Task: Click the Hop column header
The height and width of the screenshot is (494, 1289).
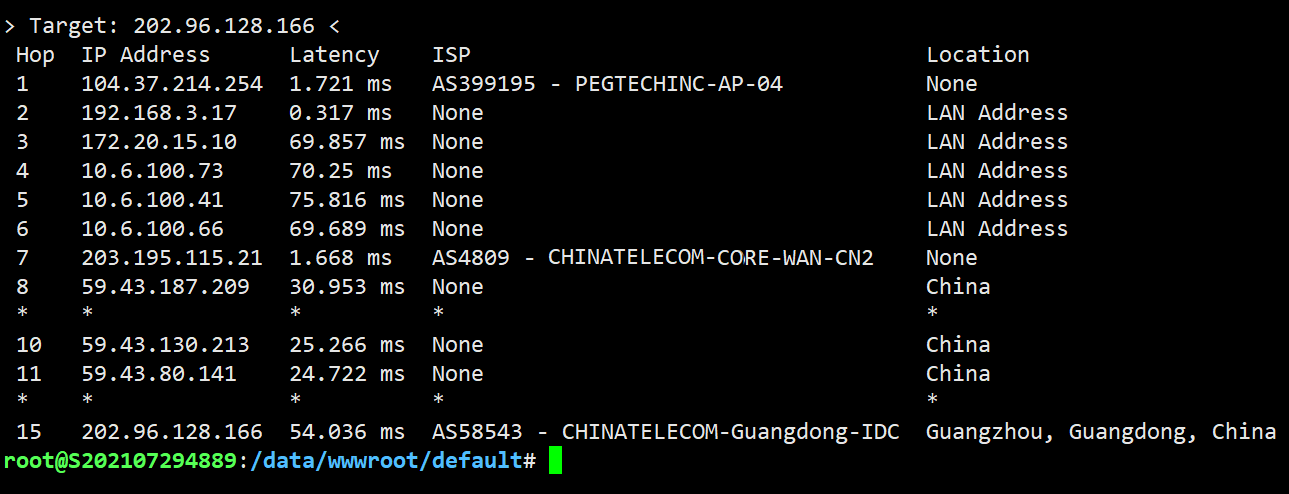Action: coord(35,55)
